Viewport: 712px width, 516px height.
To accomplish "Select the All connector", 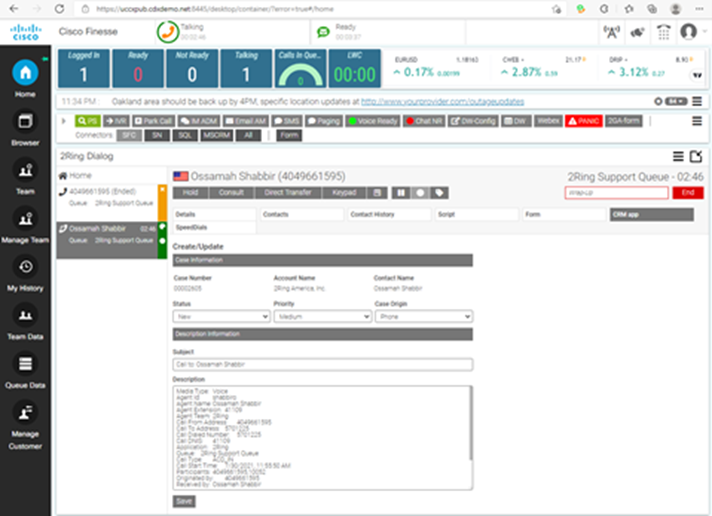I will click(248, 135).
